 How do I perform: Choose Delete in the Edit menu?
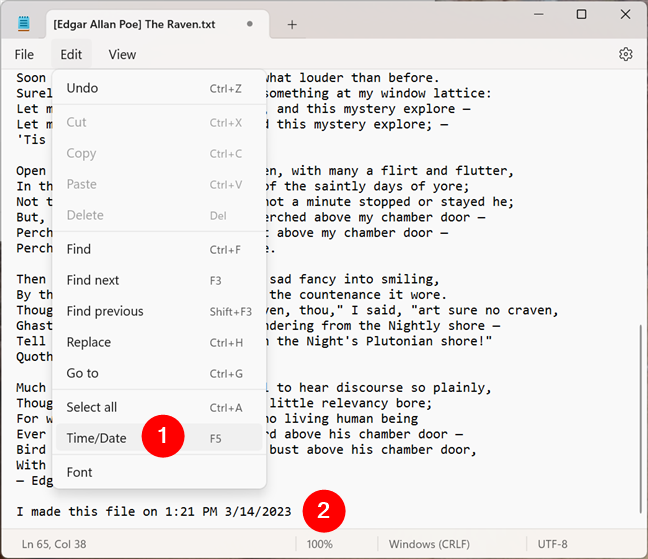click(x=159, y=215)
